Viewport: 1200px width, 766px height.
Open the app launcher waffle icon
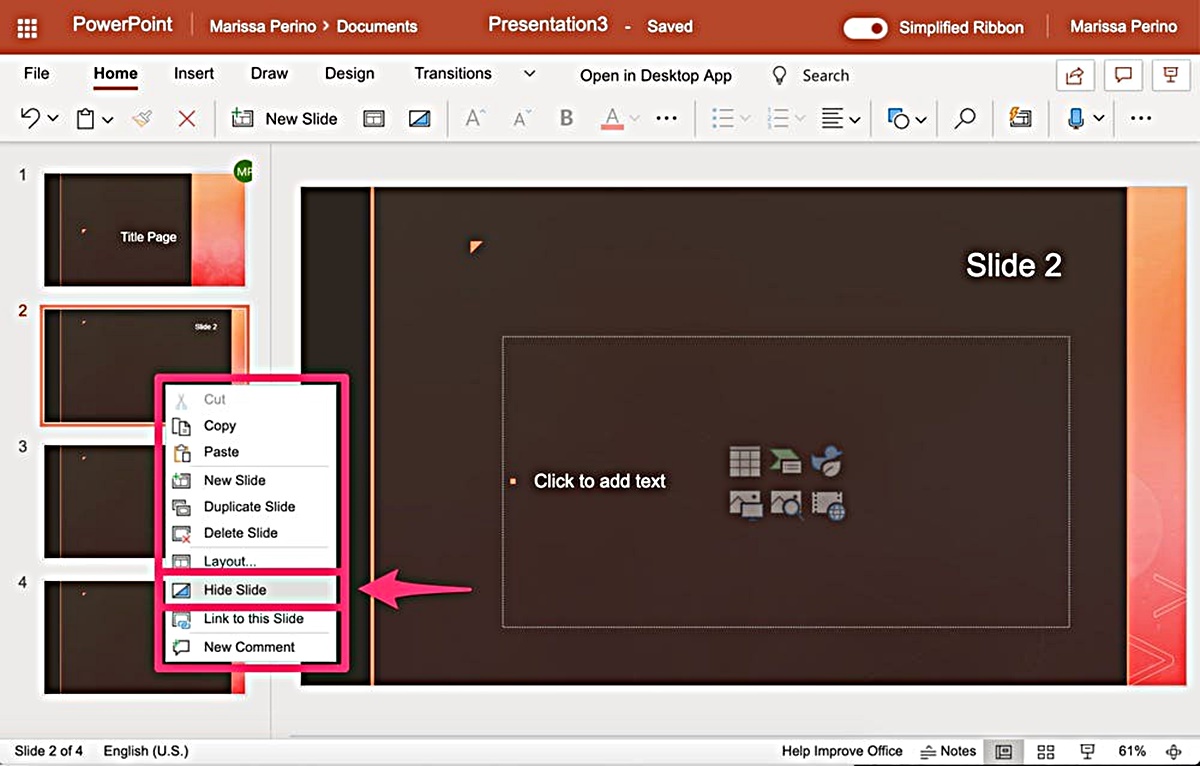point(28,27)
